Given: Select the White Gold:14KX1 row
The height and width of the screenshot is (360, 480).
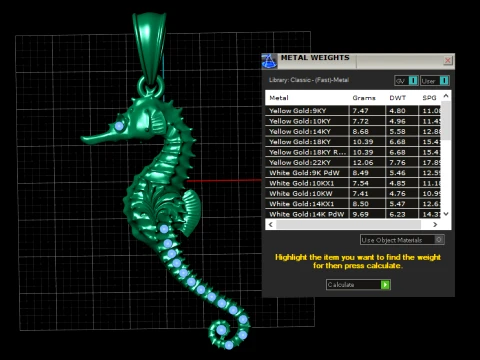Looking at the screenshot, I should point(353,204).
